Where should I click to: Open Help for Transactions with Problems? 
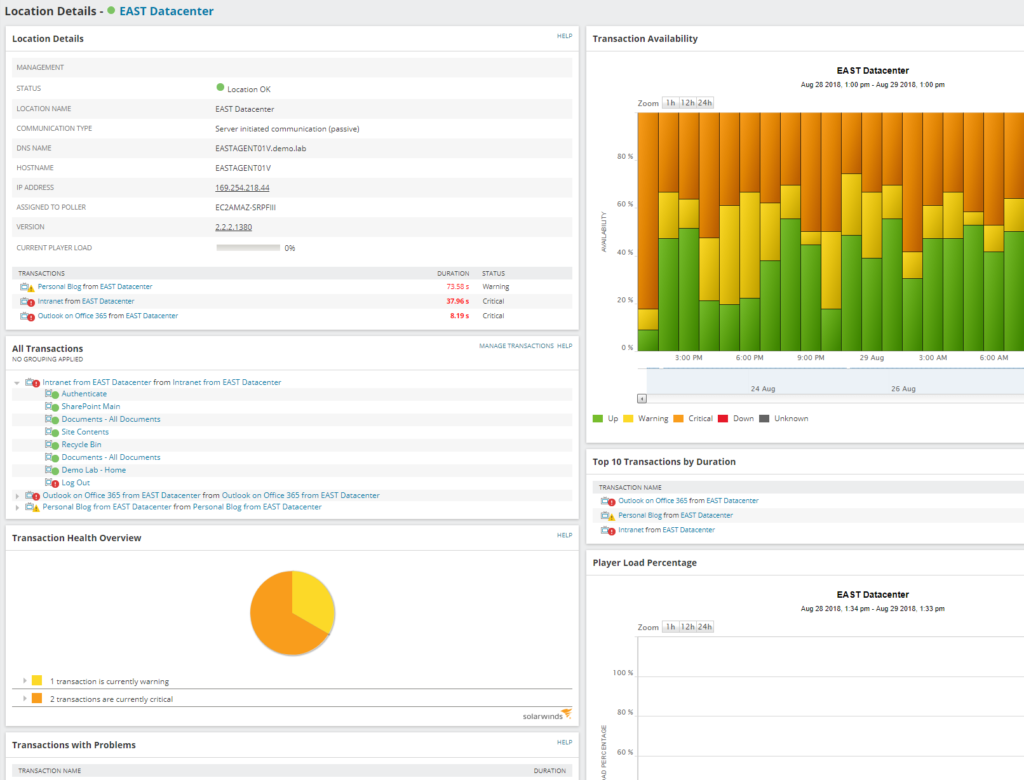tap(564, 742)
